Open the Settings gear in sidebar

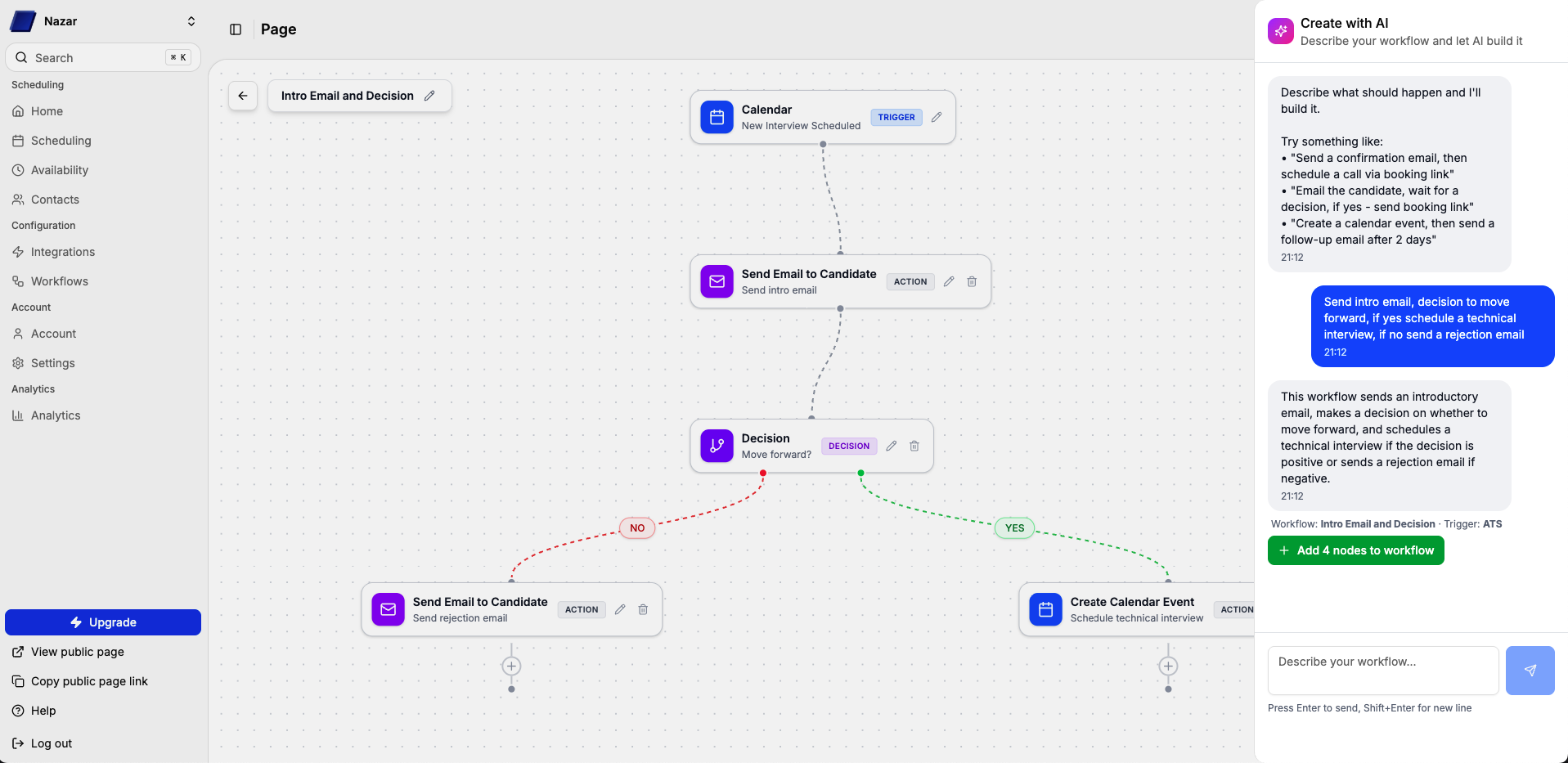(x=53, y=362)
